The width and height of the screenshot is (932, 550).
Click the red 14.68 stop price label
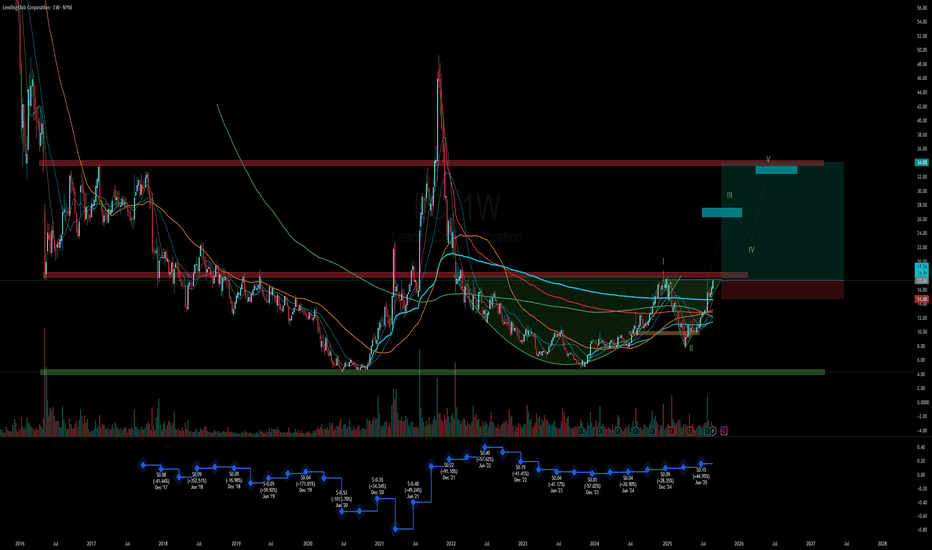click(922, 299)
